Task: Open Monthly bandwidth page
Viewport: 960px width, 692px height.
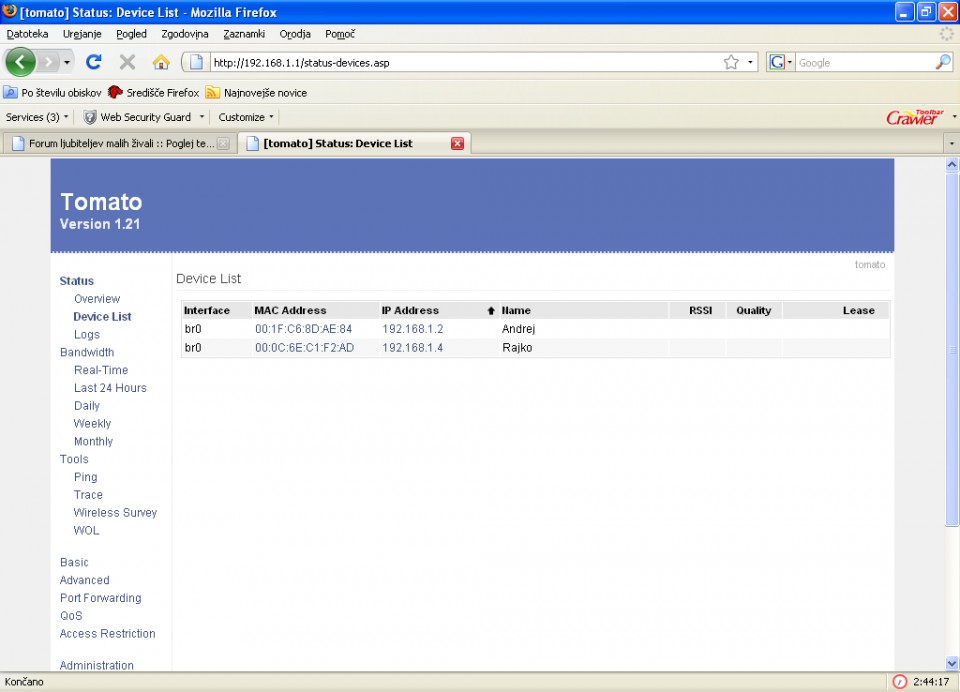Action: pyautogui.click(x=93, y=441)
